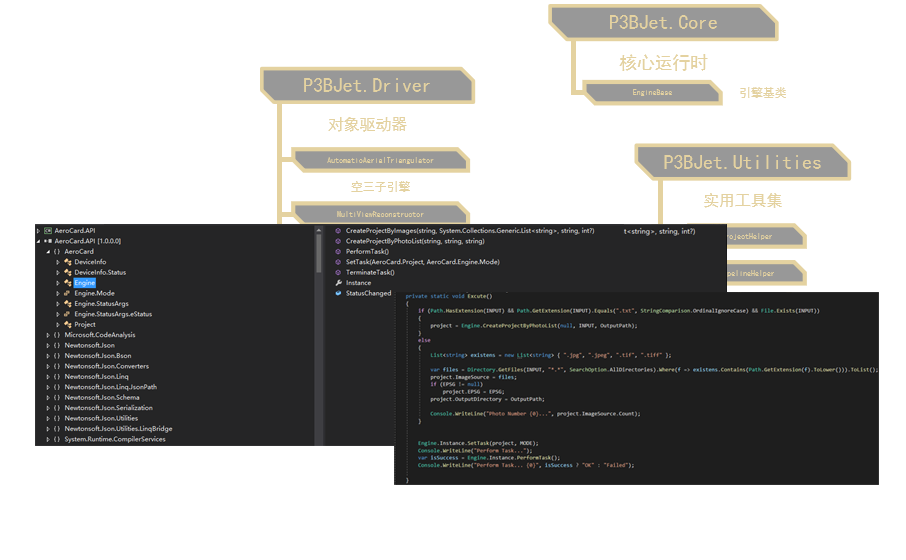Select Newtonsoft.Json.Utilities namespace row
906x560 pixels.
(101, 418)
